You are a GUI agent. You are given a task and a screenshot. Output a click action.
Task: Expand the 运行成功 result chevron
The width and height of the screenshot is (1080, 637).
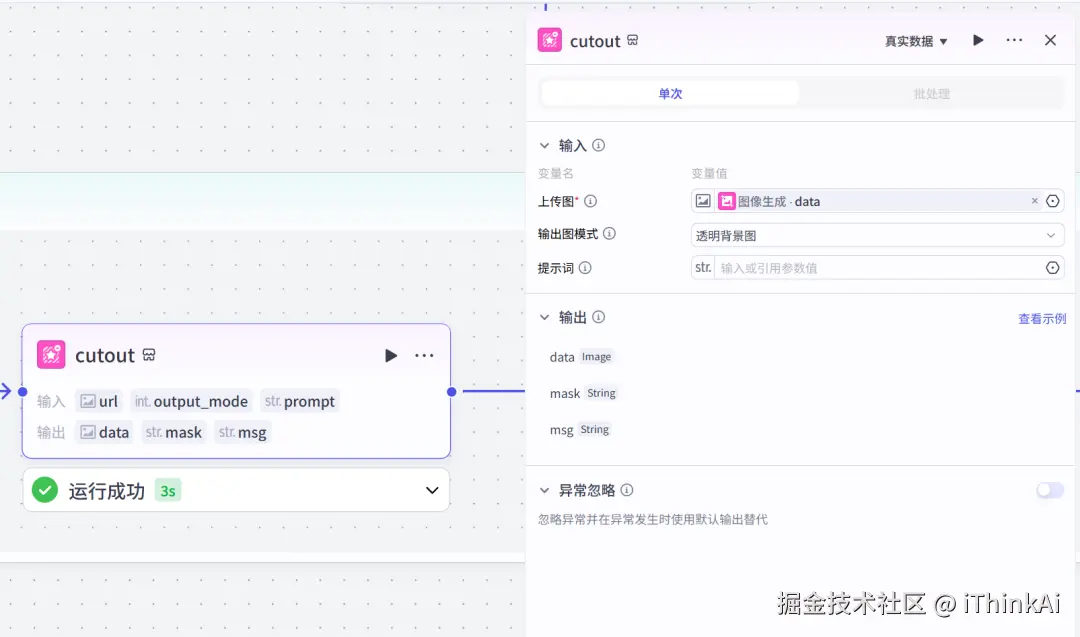432,490
